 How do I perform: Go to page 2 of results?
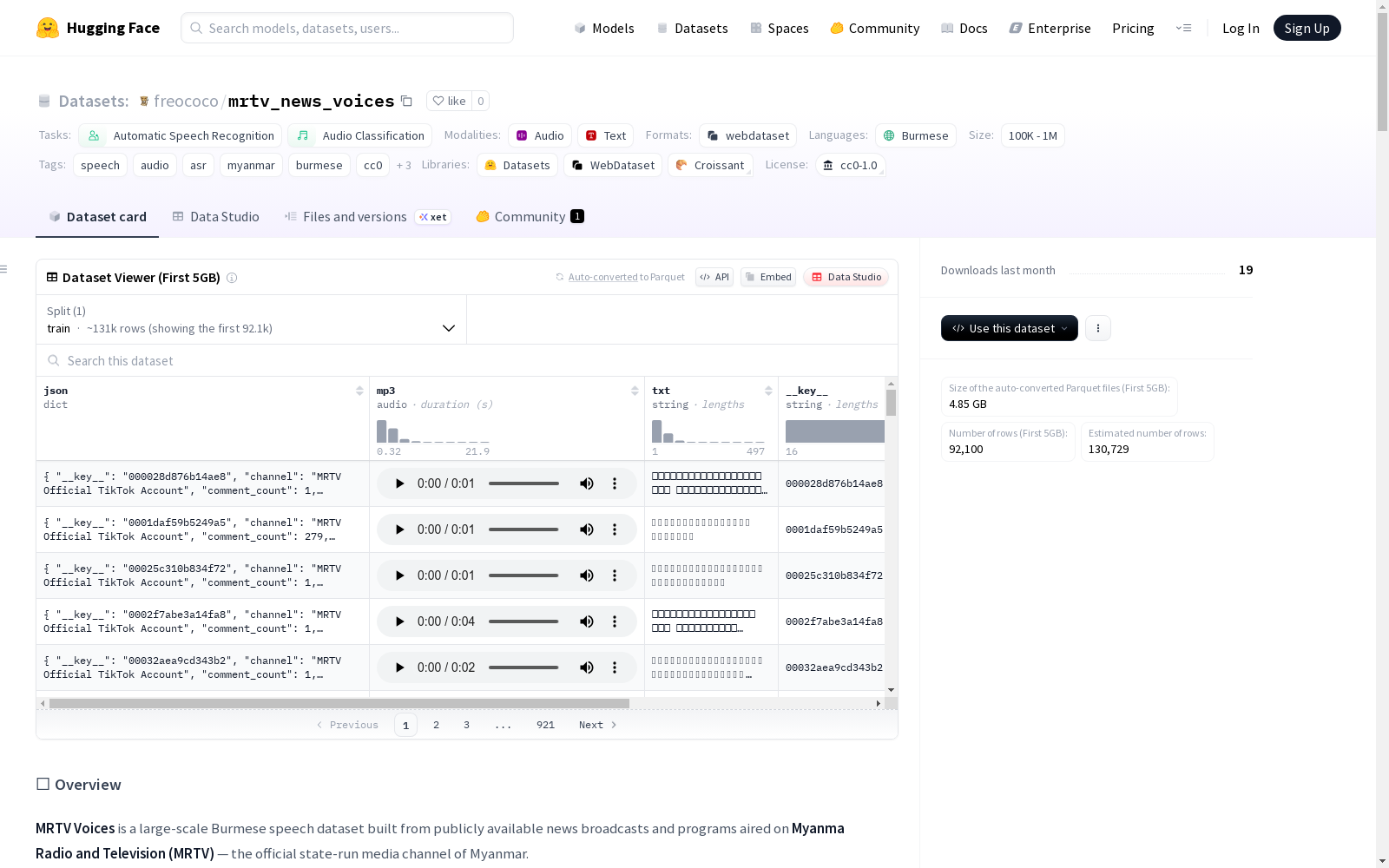[x=436, y=725]
